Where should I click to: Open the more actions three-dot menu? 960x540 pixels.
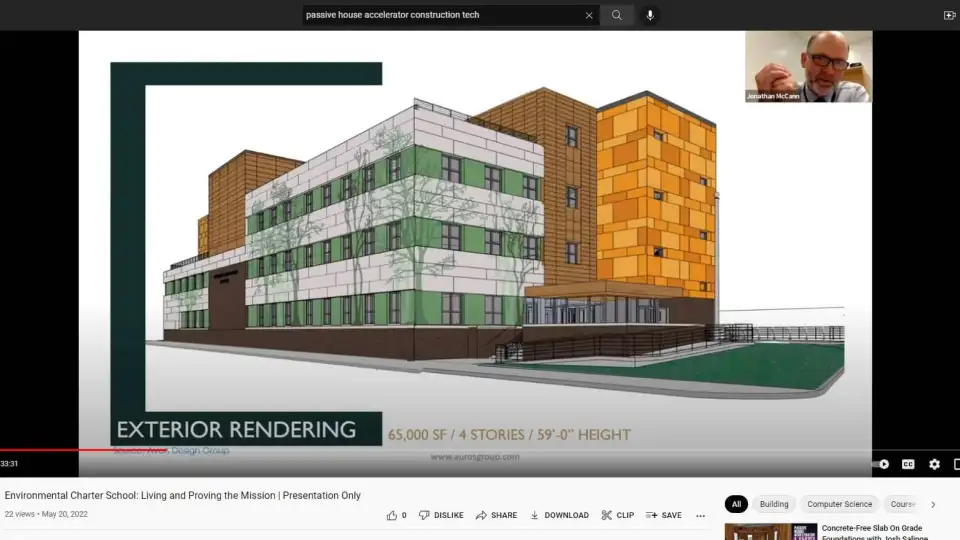click(x=700, y=515)
